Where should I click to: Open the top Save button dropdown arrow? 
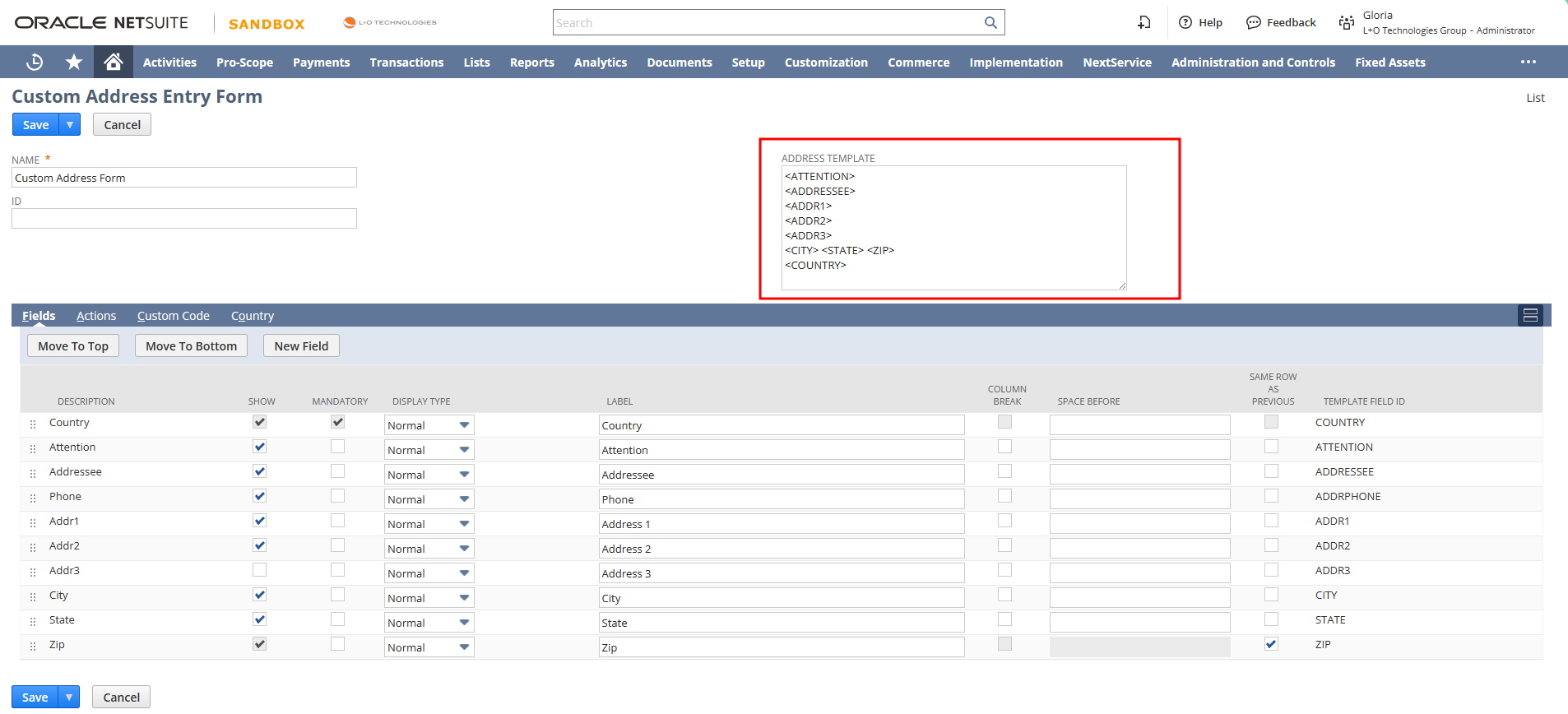coord(70,125)
